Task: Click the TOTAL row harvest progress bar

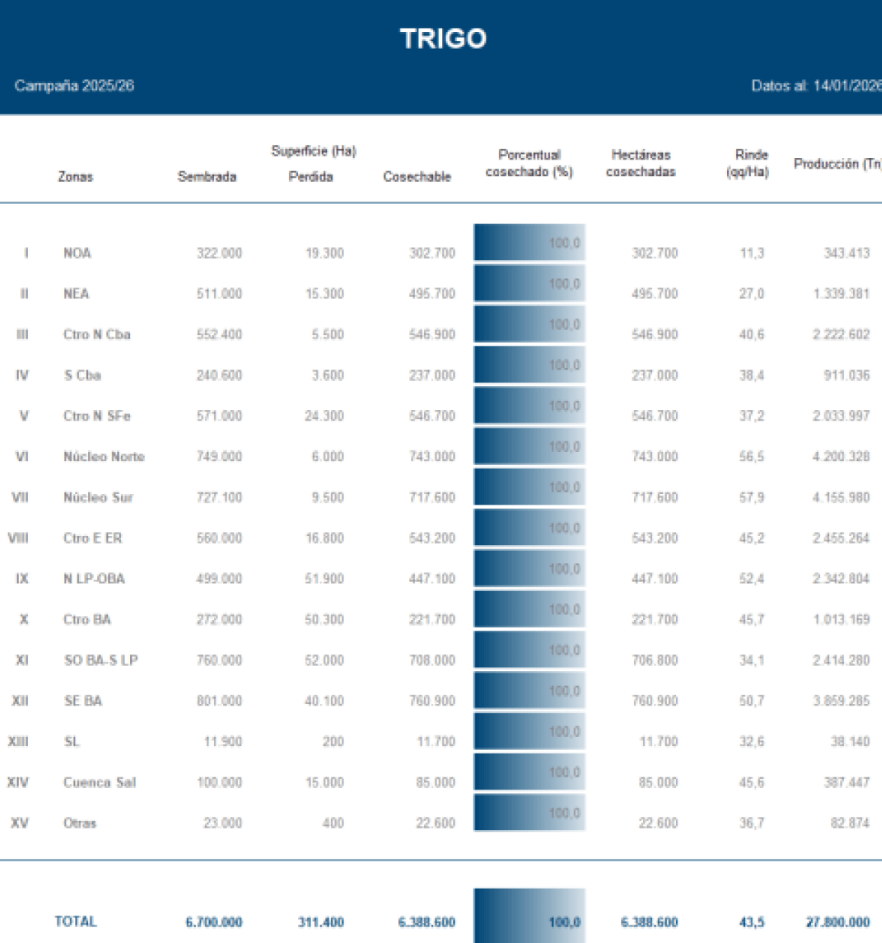Action: tap(529, 916)
